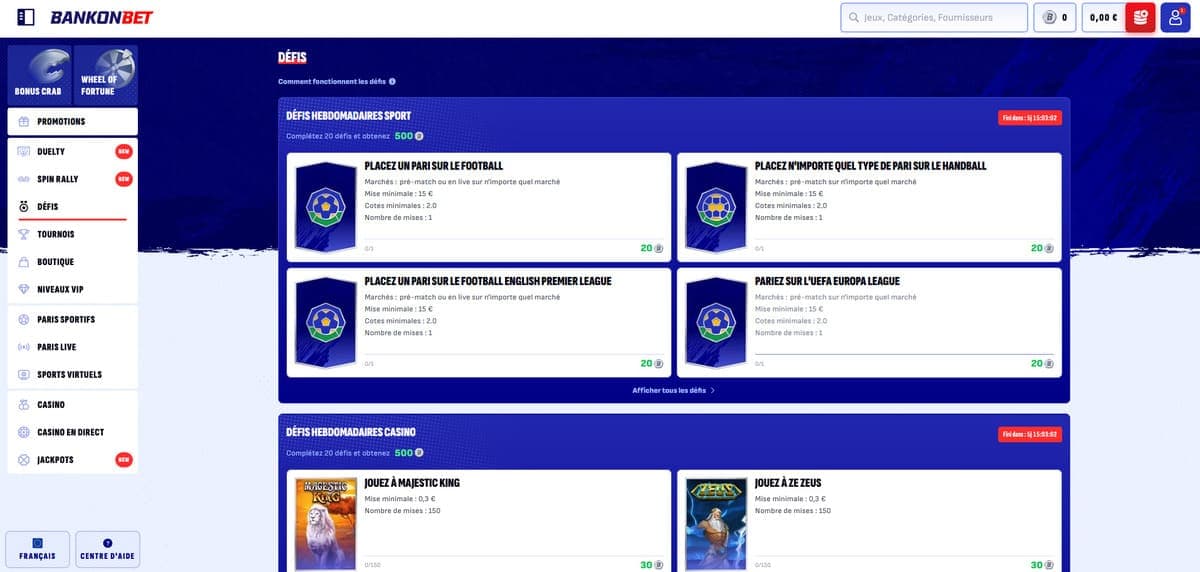Open the red deposit coins button
This screenshot has width=1200, height=572.
(x=1140, y=17)
